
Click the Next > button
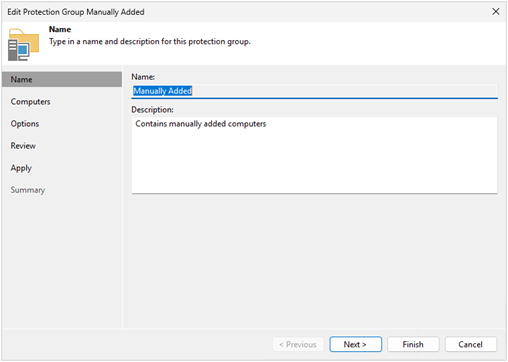click(x=355, y=344)
